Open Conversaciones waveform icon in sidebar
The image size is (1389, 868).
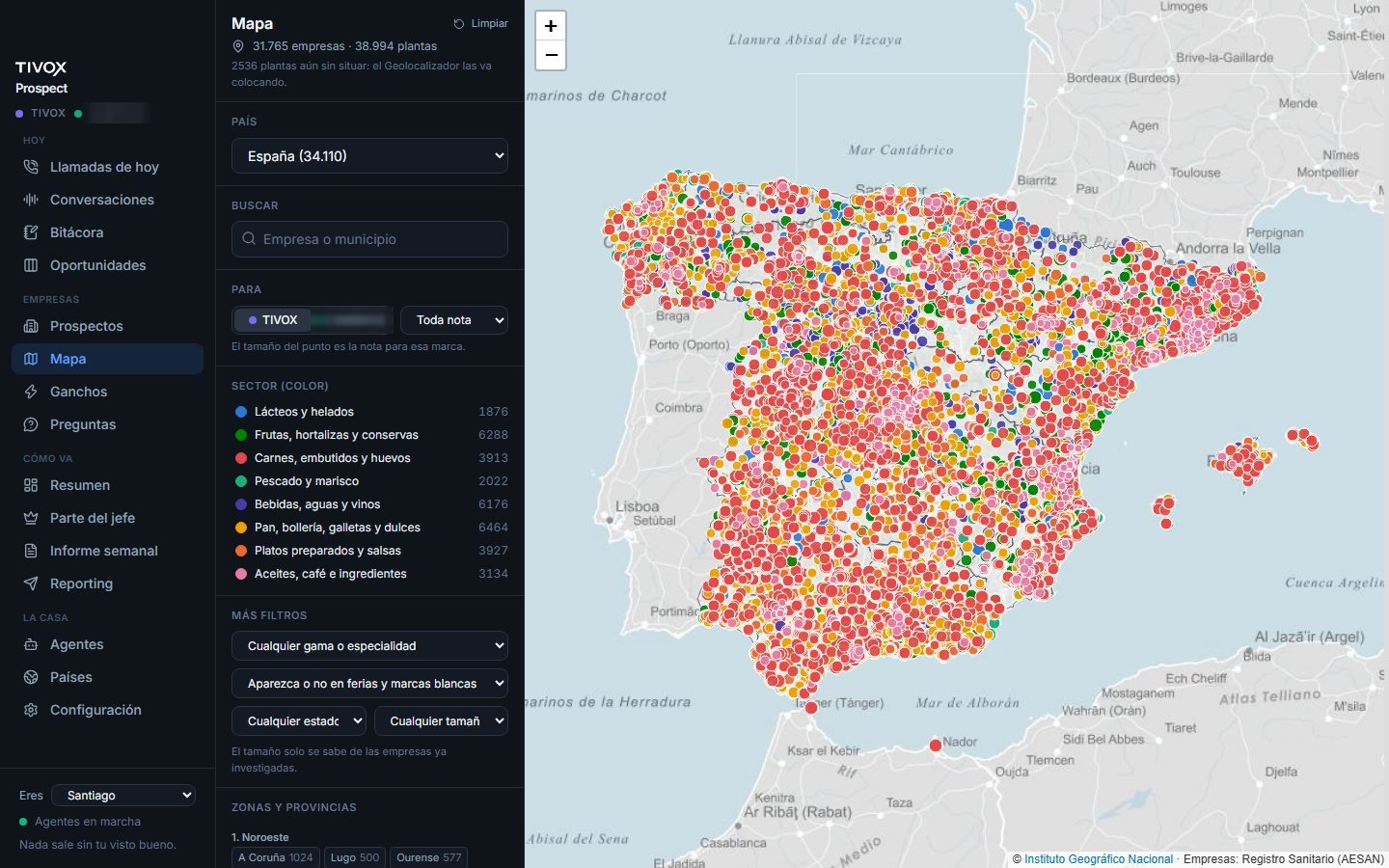point(31,200)
